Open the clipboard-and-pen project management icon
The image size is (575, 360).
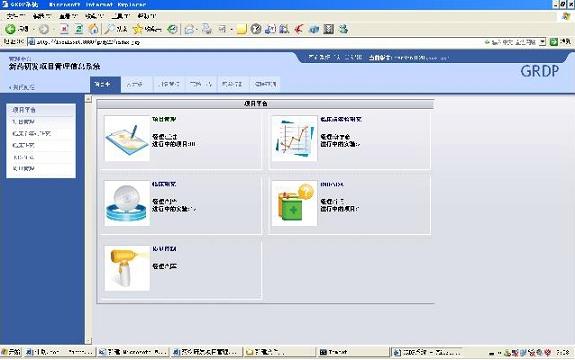tap(127, 138)
